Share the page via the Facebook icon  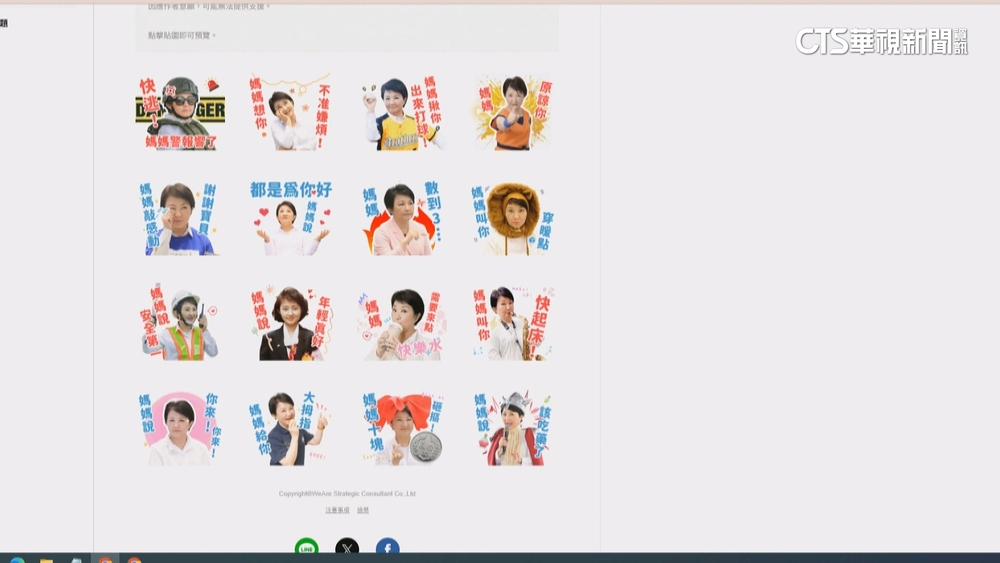(x=387, y=548)
